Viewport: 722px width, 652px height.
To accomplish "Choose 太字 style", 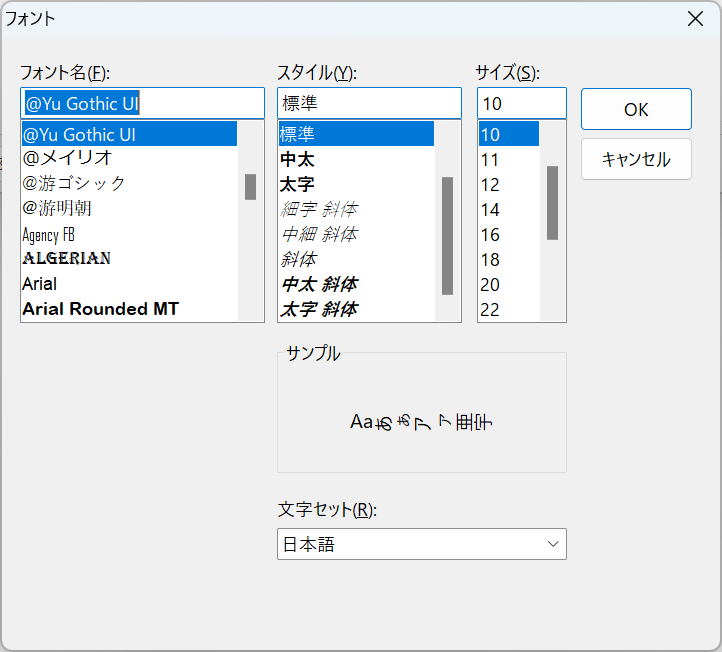I will coord(356,184).
